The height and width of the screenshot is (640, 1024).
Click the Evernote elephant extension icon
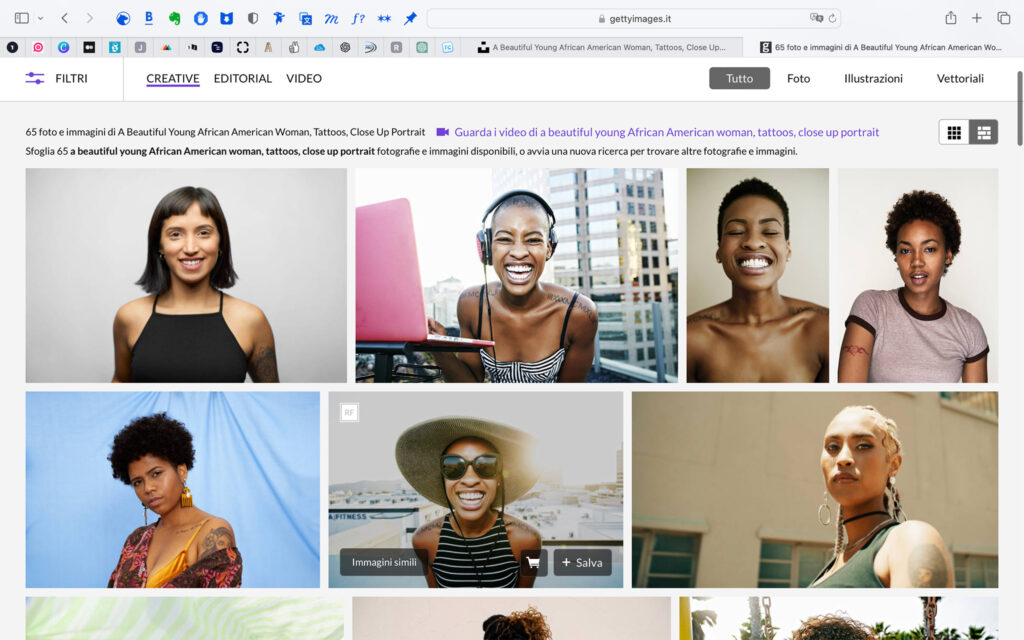point(174,18)
